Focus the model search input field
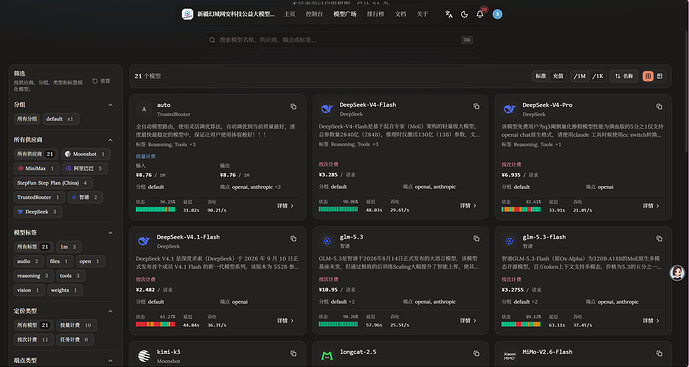This screenshot has width=690, height=367. pos(340,40)
